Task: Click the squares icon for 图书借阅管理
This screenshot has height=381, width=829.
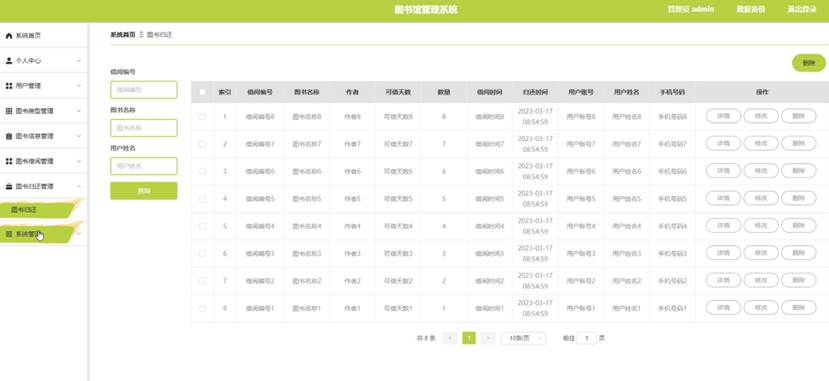Action: [x=8, y=161]
